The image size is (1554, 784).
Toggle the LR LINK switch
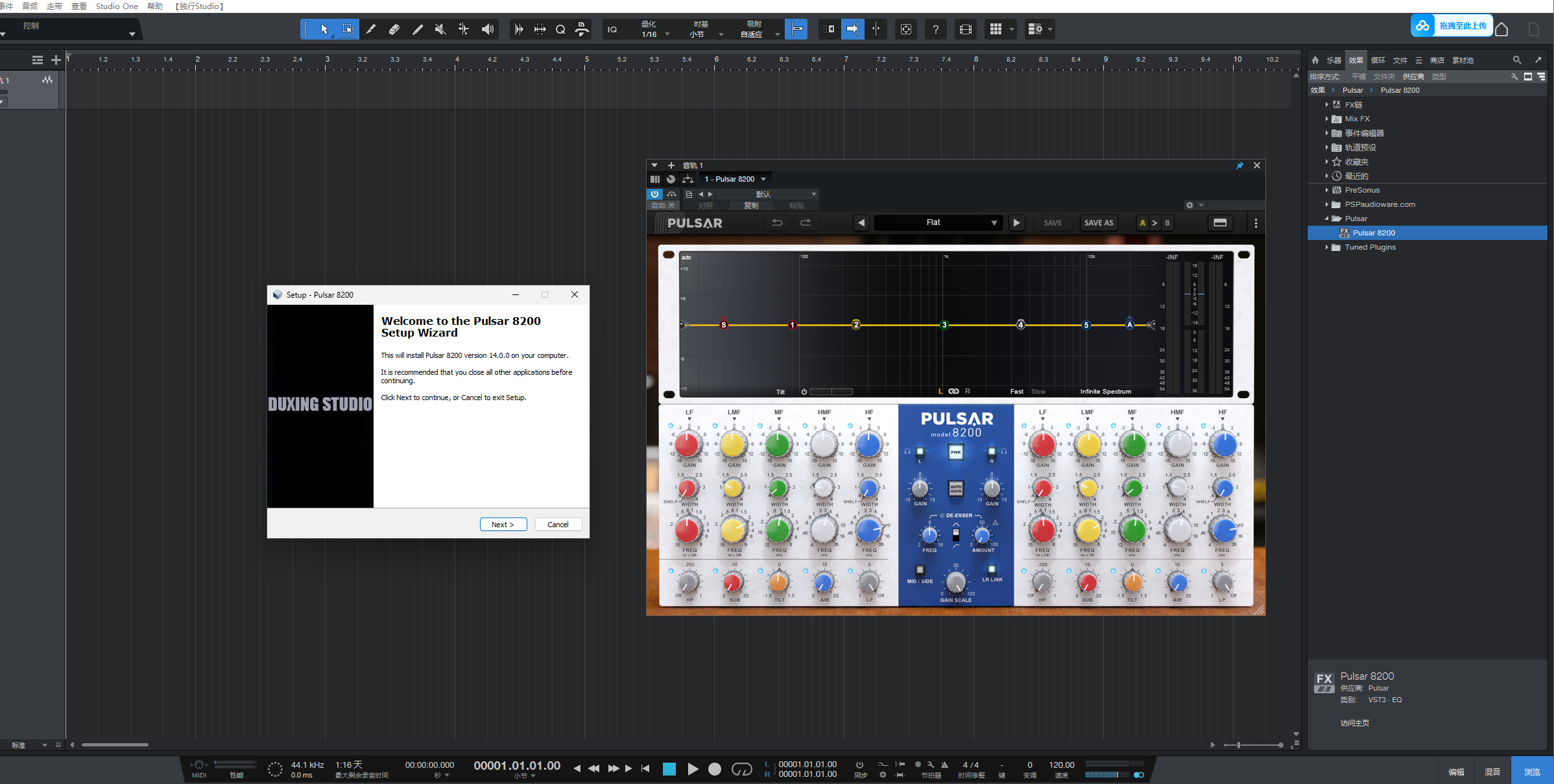tap(992, 569)
